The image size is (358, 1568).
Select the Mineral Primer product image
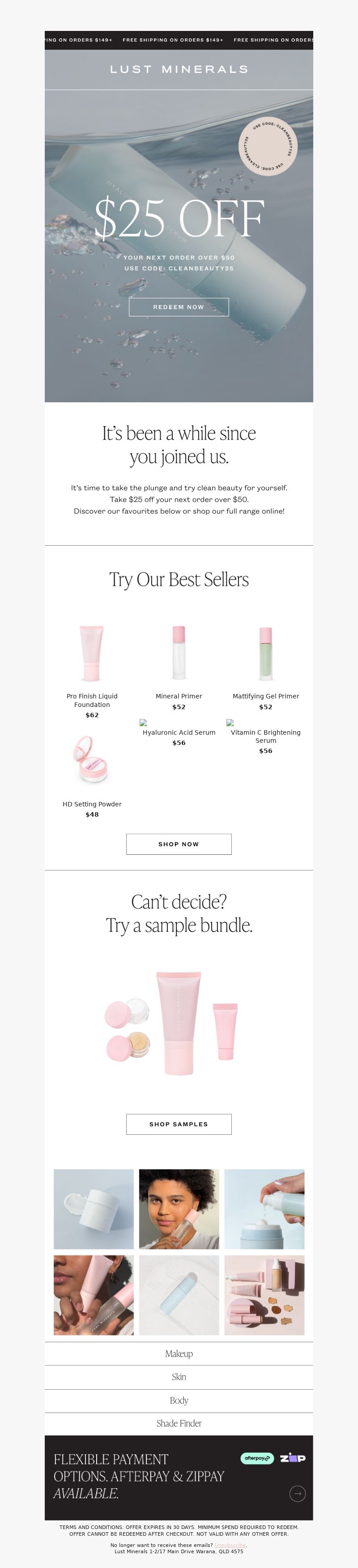tap(179, 653)
